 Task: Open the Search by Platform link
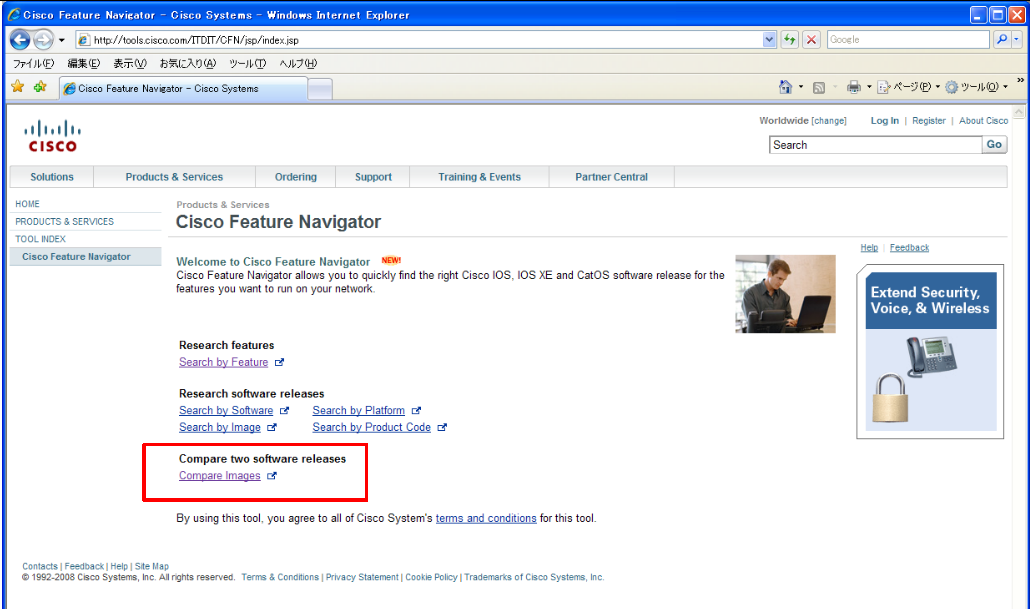(358, 410)
